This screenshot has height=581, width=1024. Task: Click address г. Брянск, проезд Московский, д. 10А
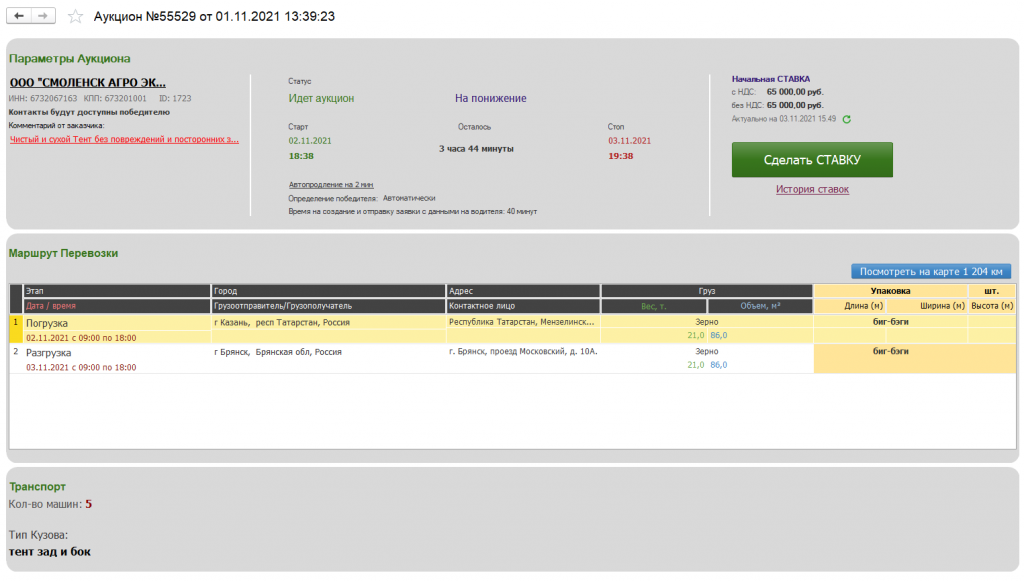pyautogui.click(x=523, y=352)
